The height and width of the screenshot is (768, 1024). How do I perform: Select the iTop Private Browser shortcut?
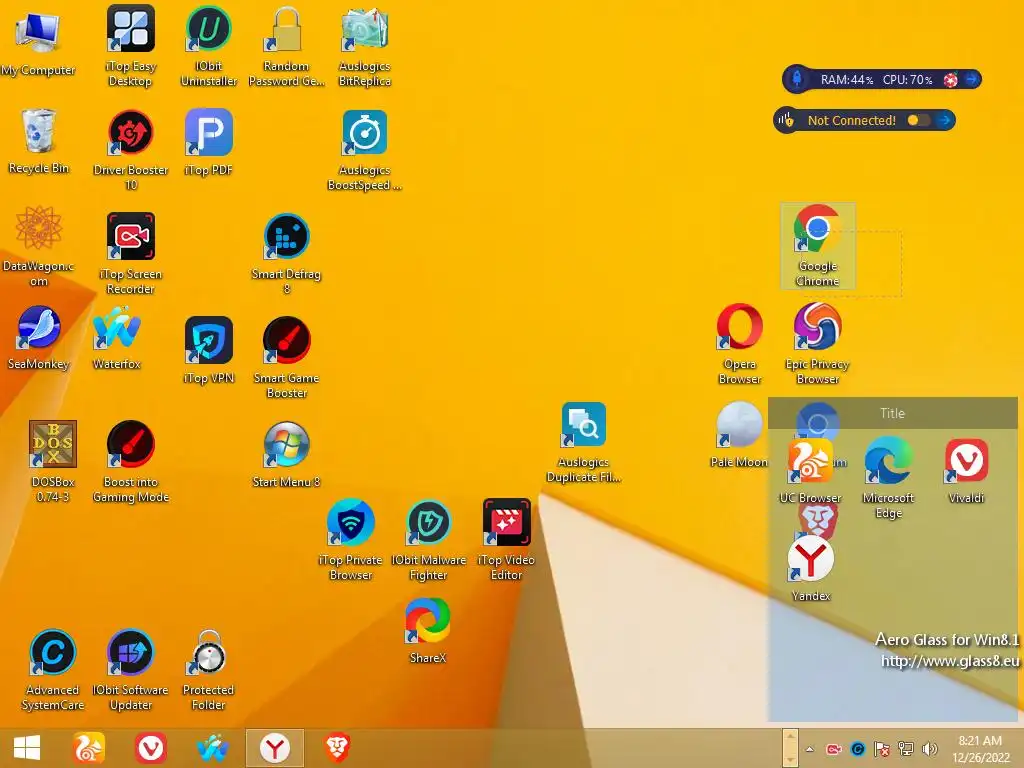click(x=351, y=540)
